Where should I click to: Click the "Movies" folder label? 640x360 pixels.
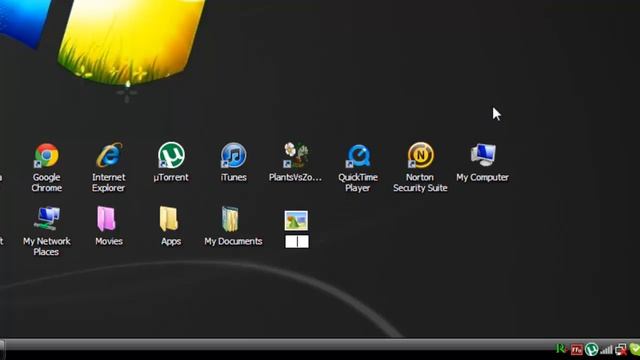[109, 241]
